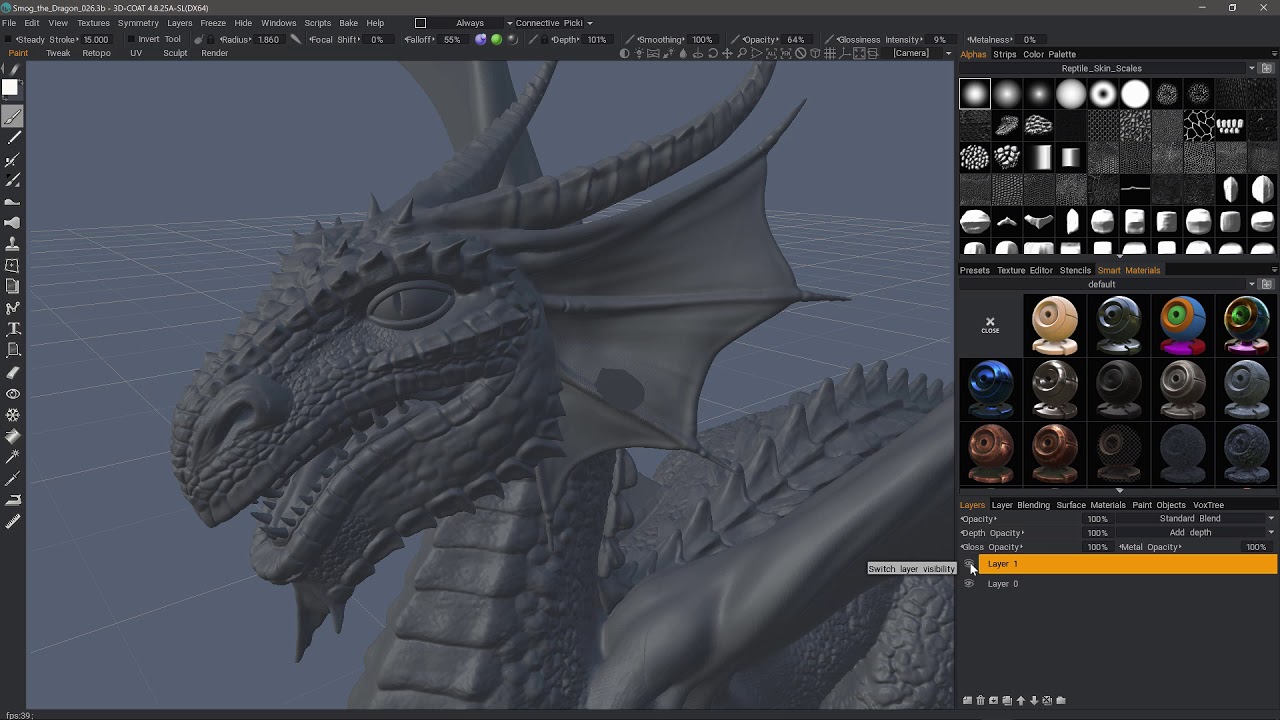Add a new layer with the first layer-panel icon
Viewport: 1280px width, 720px height.
[967, 701]
